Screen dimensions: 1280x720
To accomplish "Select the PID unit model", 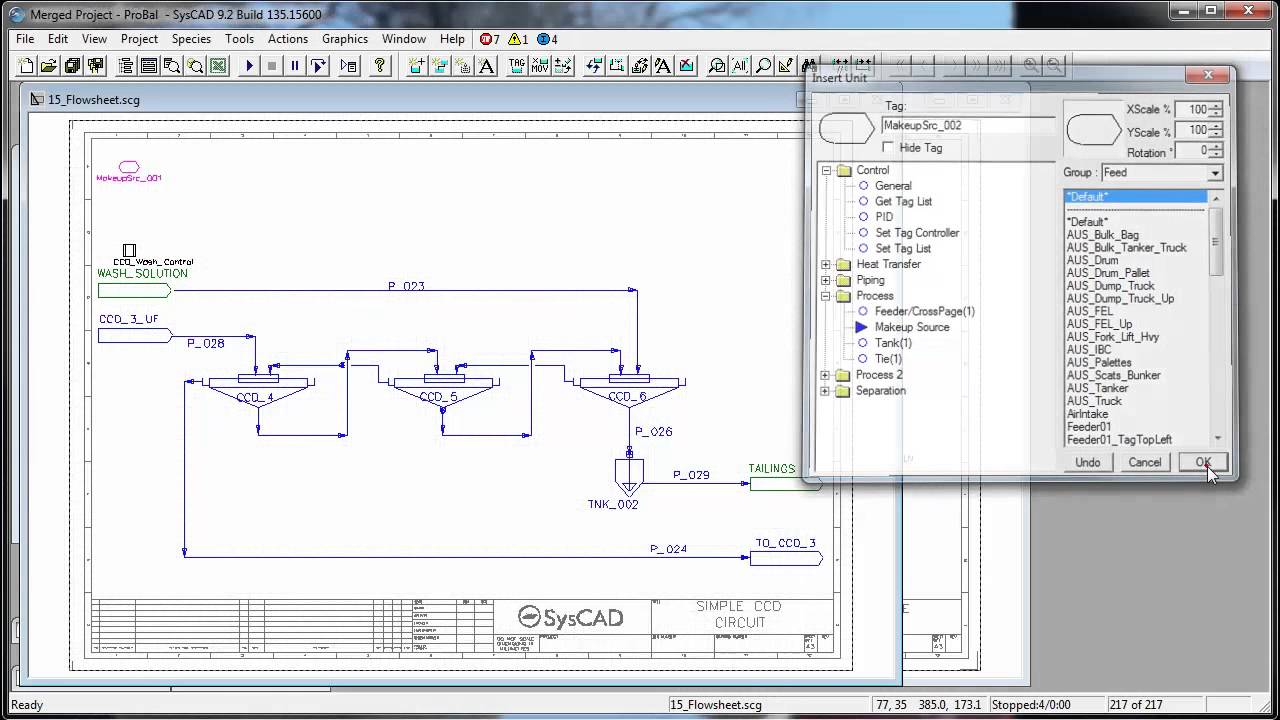I will 884,217.
